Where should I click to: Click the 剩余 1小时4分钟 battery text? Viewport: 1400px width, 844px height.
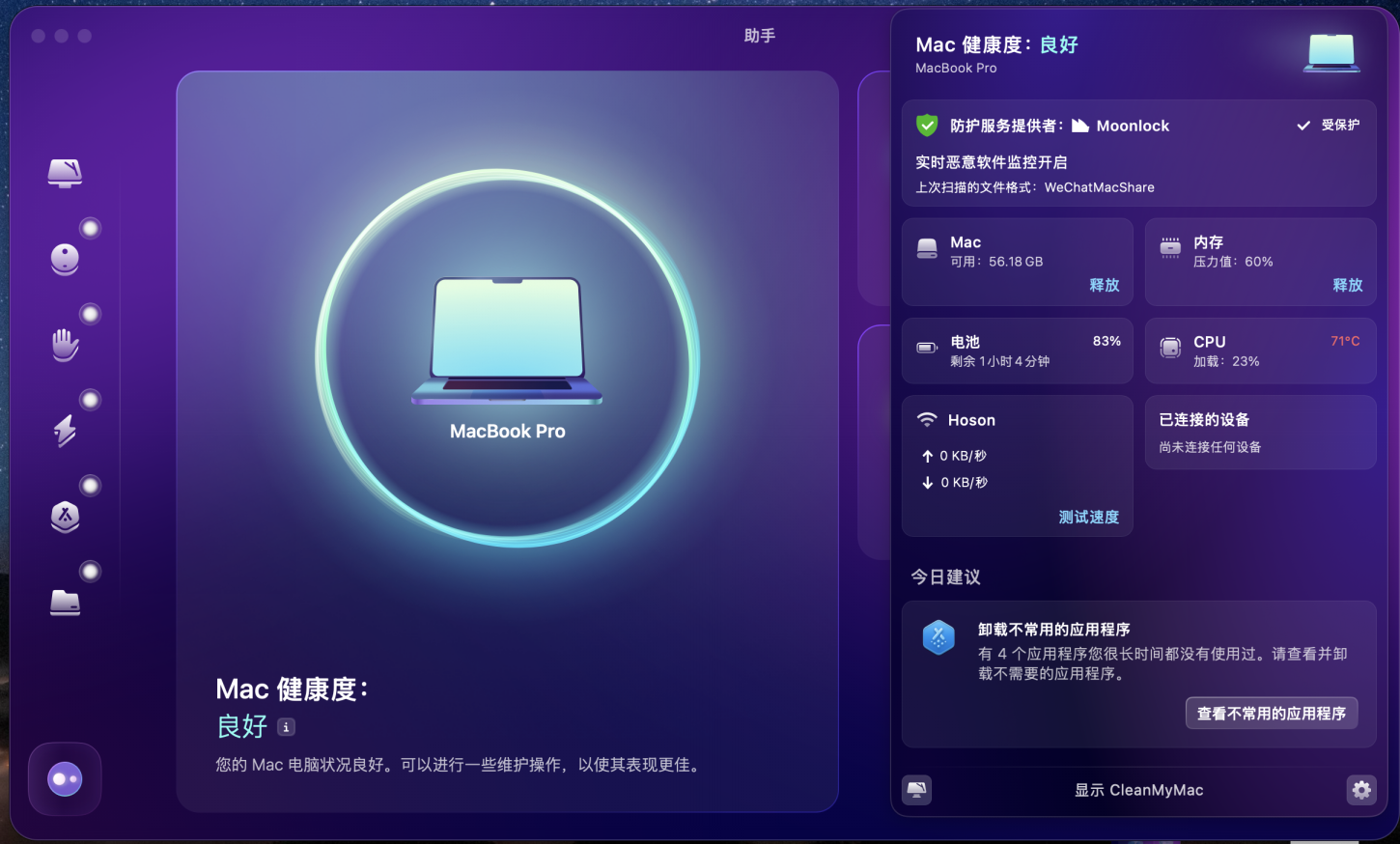point(999,361)
